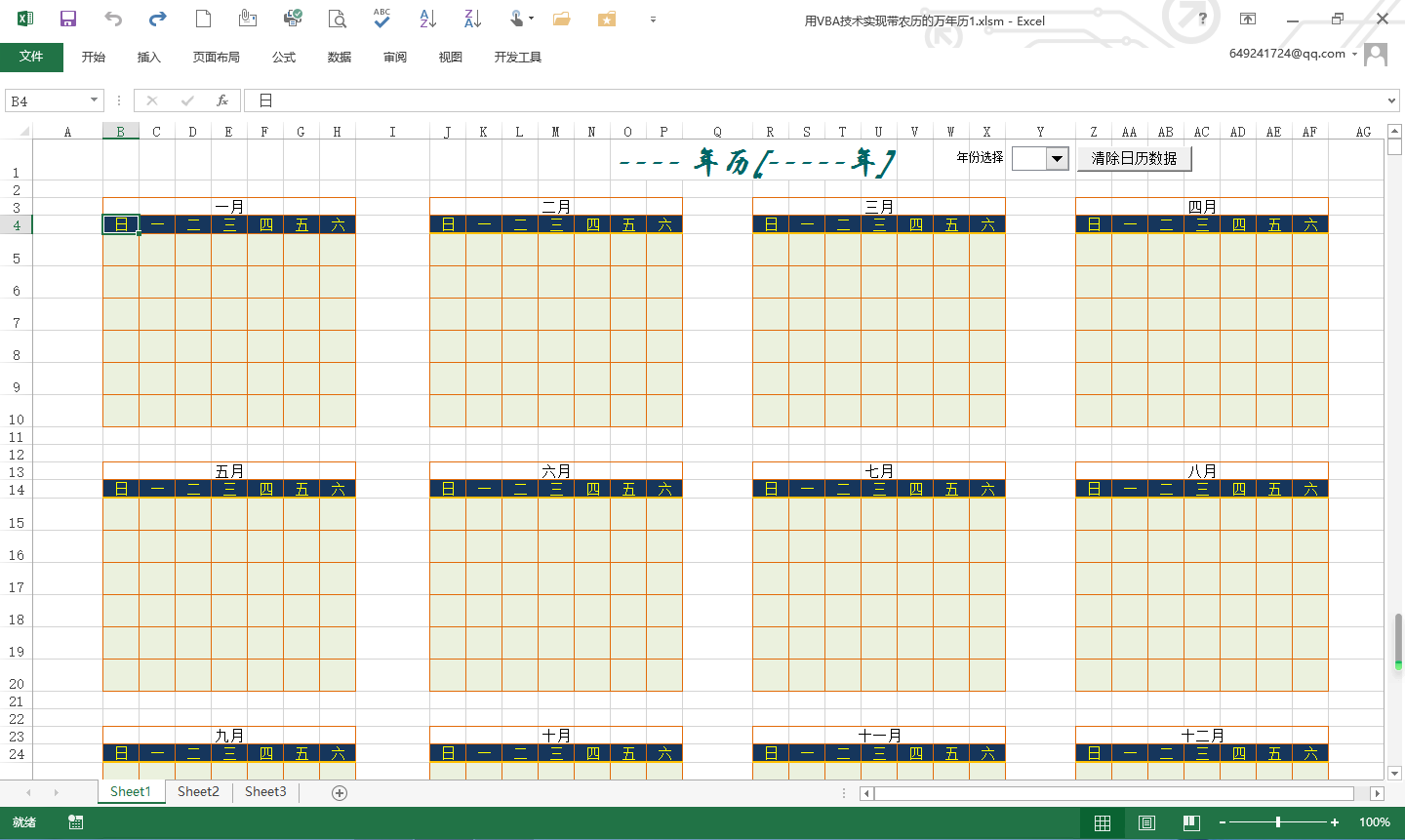Screen dimensions: 1405x840
Task: Click the zoom slider handle
Action: point(1278,822)
